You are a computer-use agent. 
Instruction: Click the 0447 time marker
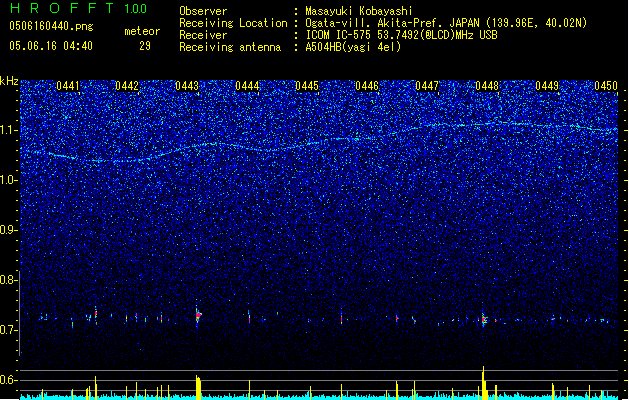pos(427,86)
